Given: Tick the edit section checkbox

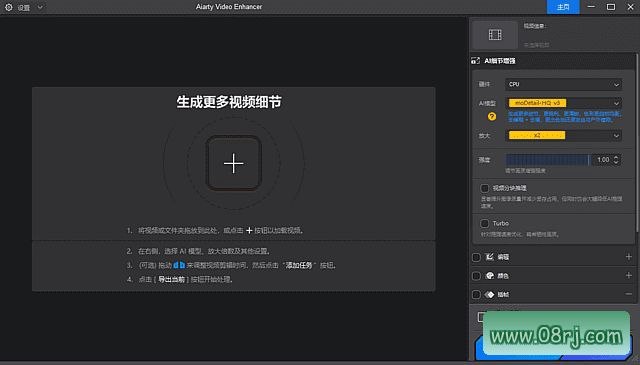Looking at the screenshot, I should [476, 257].
